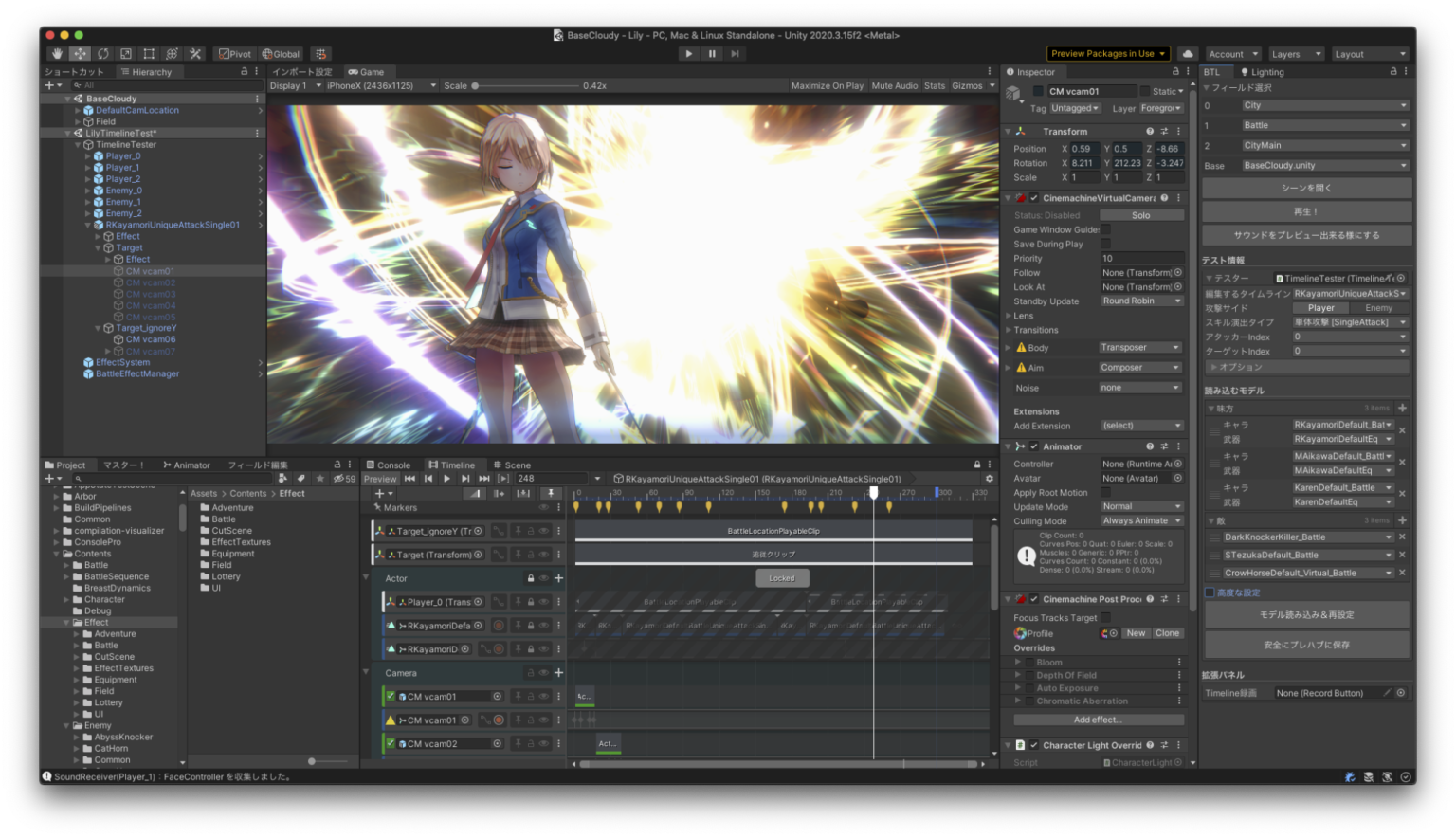Collapse the Transform component foldout

[x=1009, y=132]
